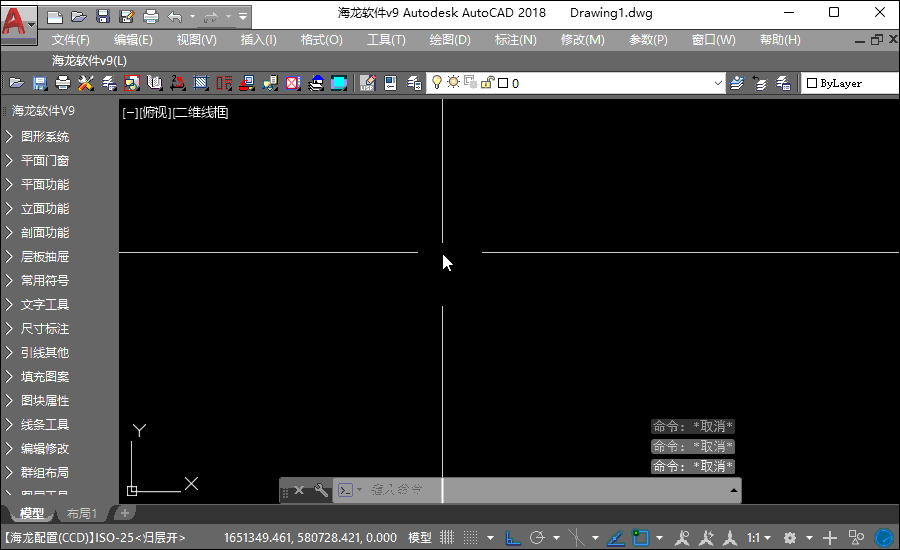The image size is (900, 550).
Task: Click the 俯视 view control label
Action: pyautogui.click(x=155, y=113)
